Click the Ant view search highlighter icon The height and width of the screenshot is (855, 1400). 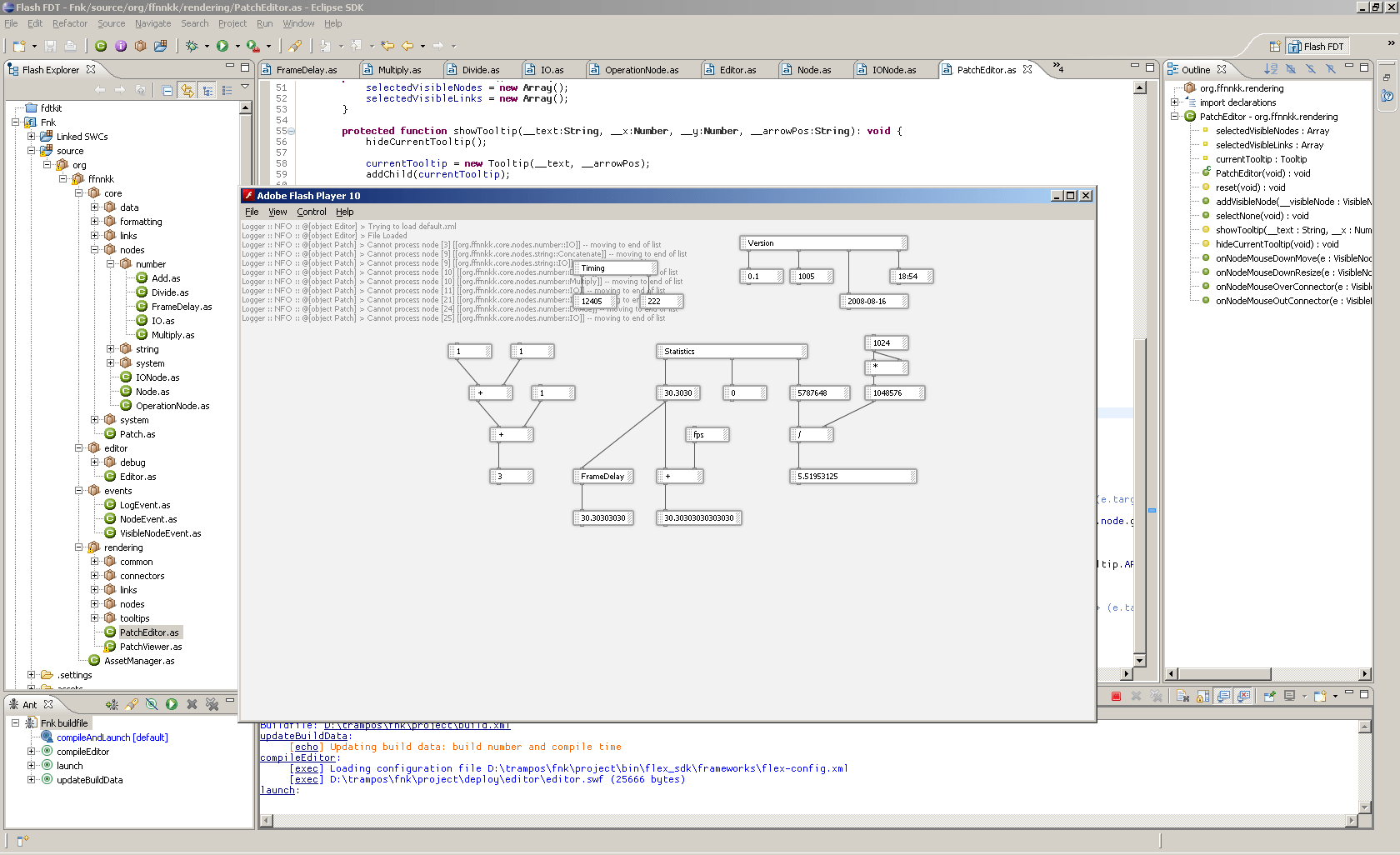coord(132,704)
